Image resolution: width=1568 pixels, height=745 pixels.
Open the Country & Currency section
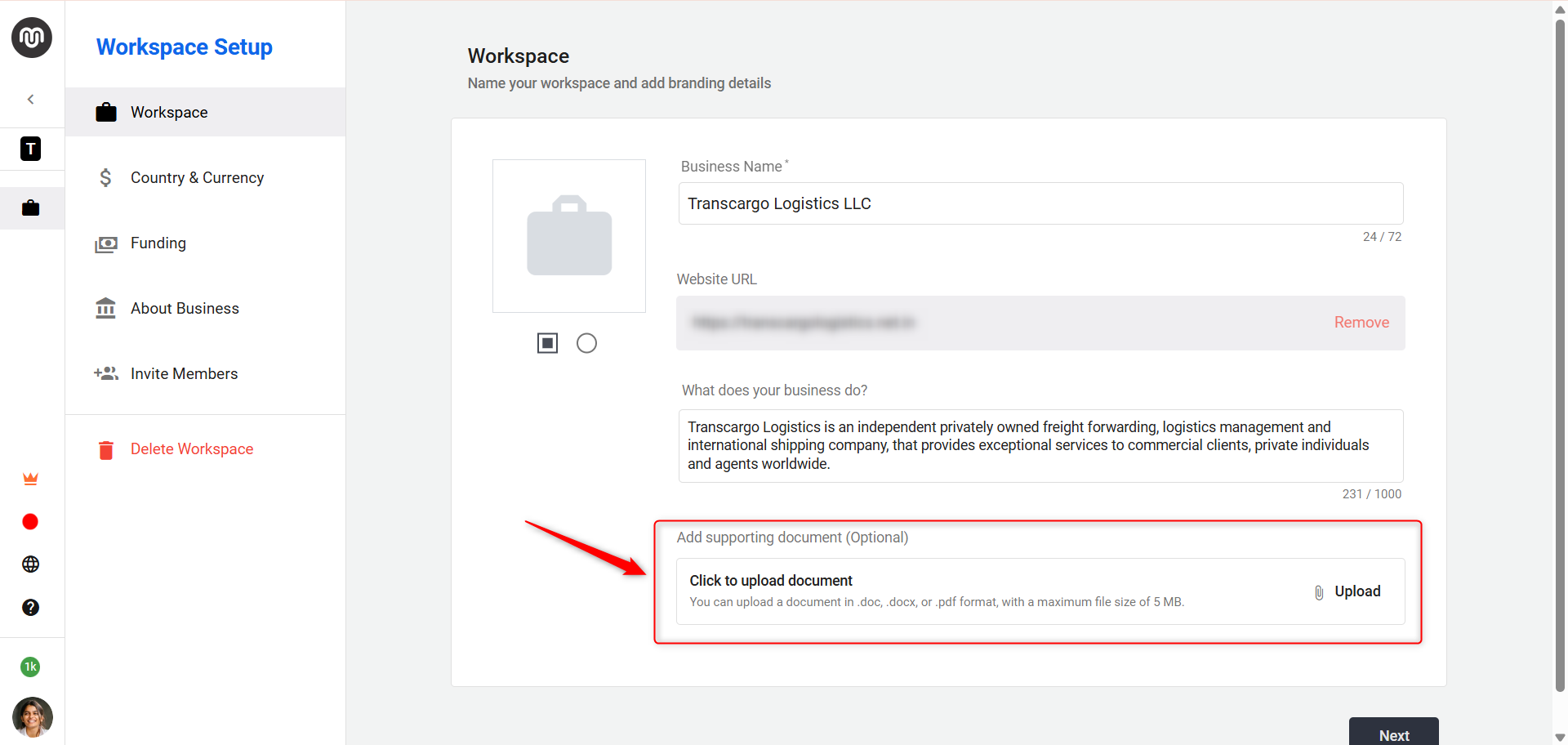point(206,177)
